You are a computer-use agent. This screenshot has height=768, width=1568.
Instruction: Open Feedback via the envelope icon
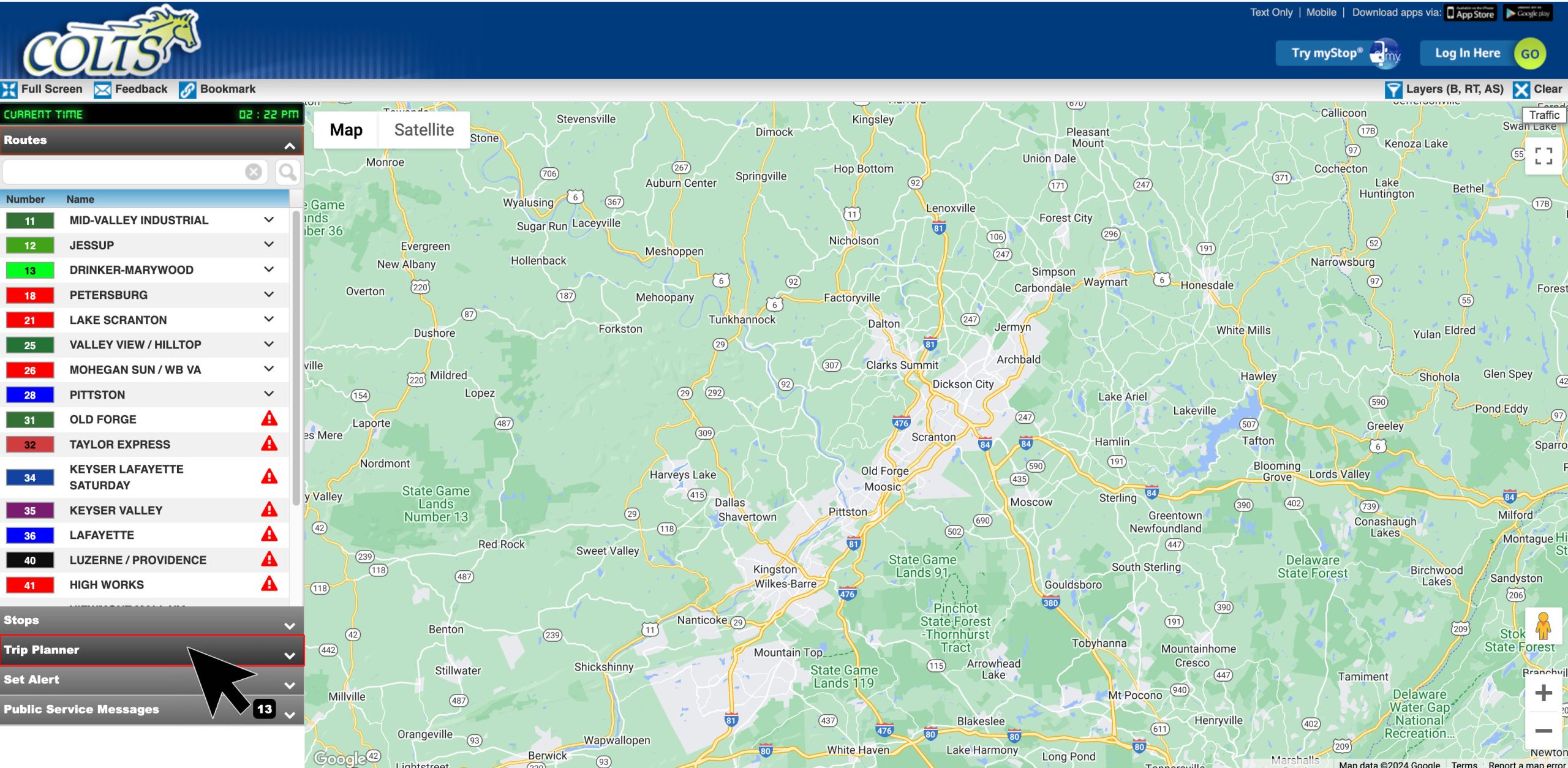coord(102,89)
